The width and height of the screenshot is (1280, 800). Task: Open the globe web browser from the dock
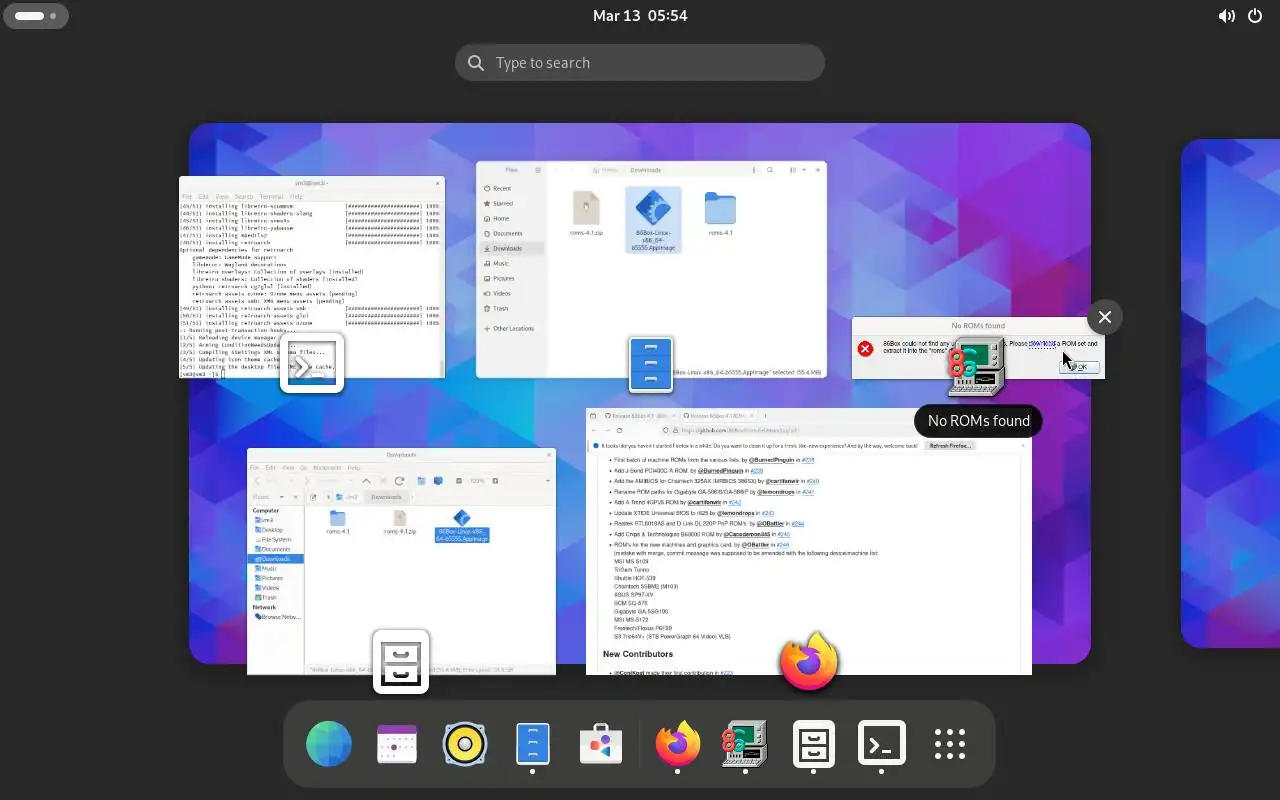tap(329, 744)
